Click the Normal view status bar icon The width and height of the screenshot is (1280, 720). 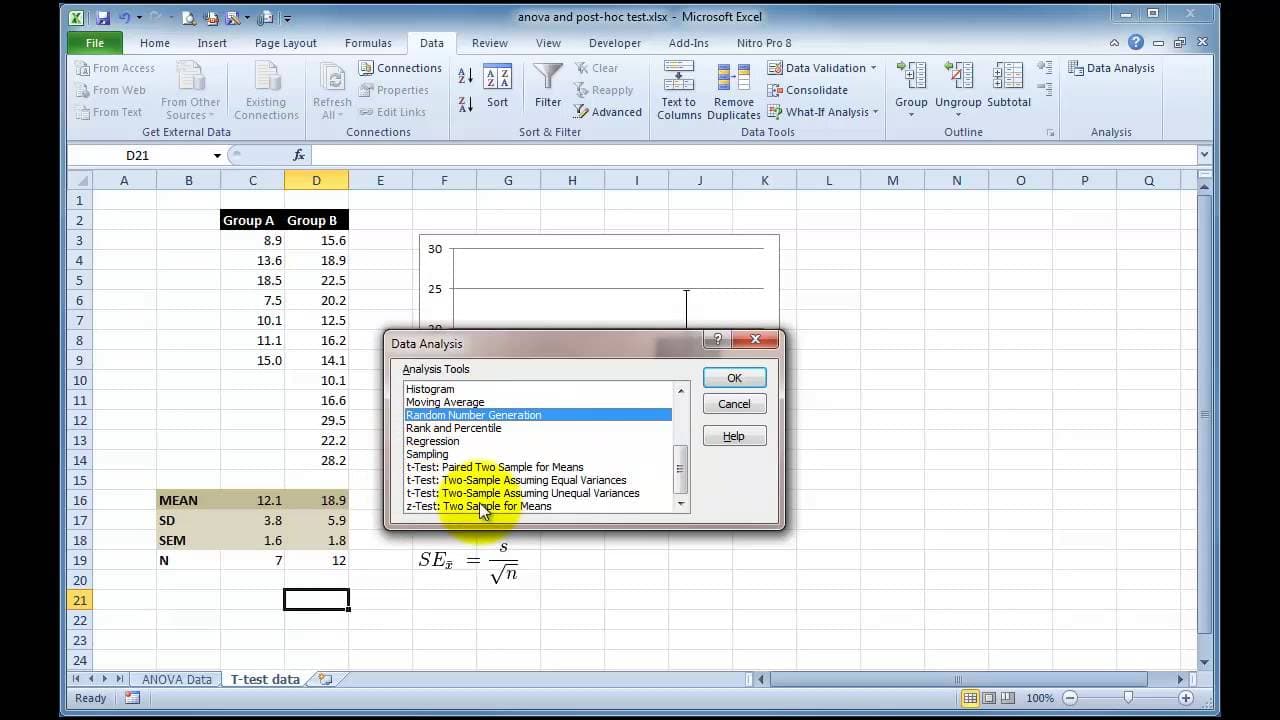968,698
